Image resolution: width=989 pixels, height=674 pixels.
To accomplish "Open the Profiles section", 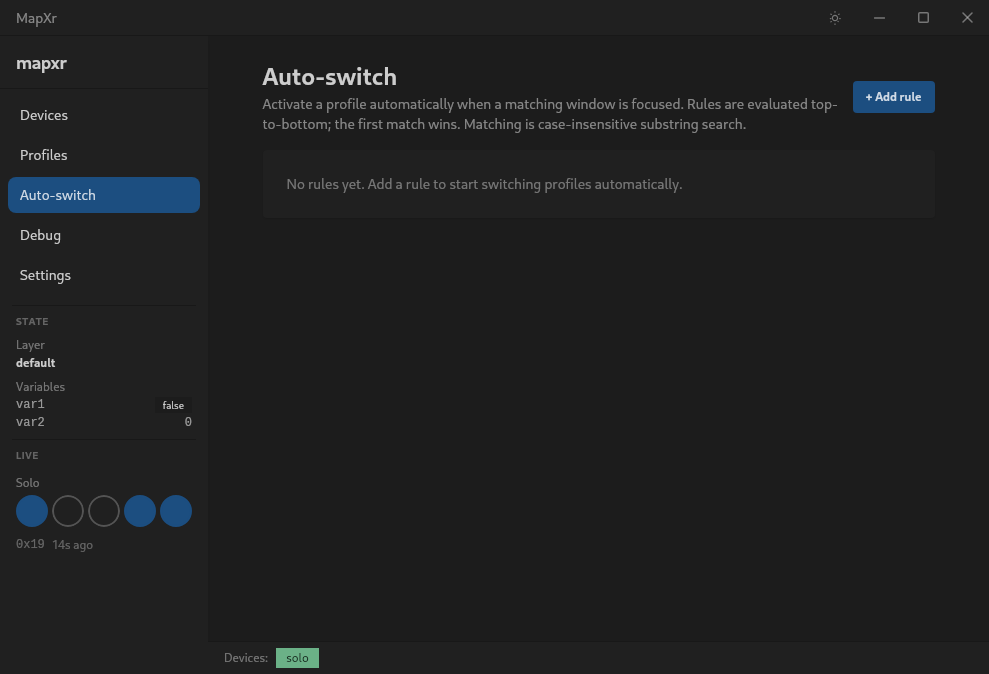I will click(43, 155).
